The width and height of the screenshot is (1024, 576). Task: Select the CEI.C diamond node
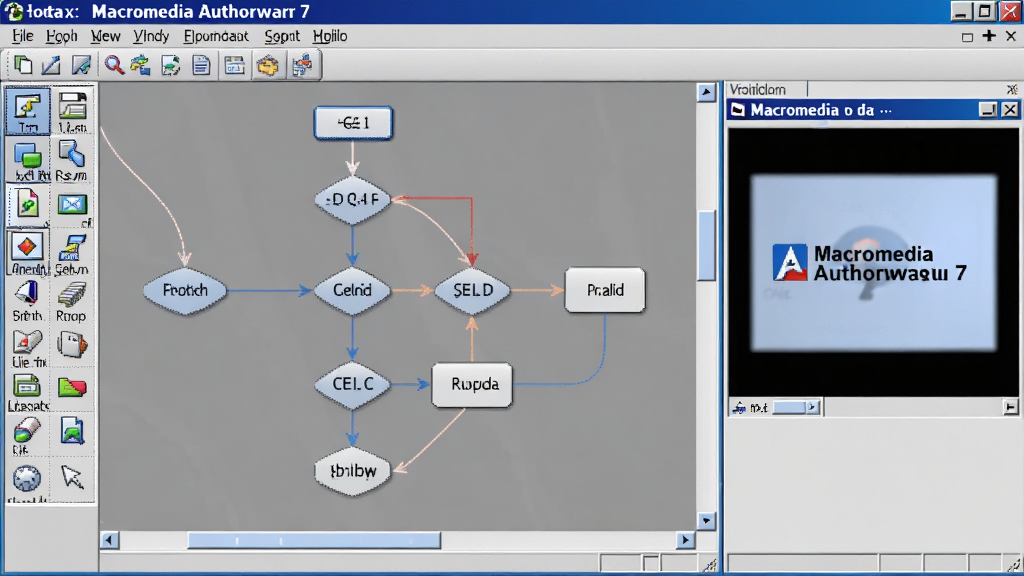click(353, 384)
